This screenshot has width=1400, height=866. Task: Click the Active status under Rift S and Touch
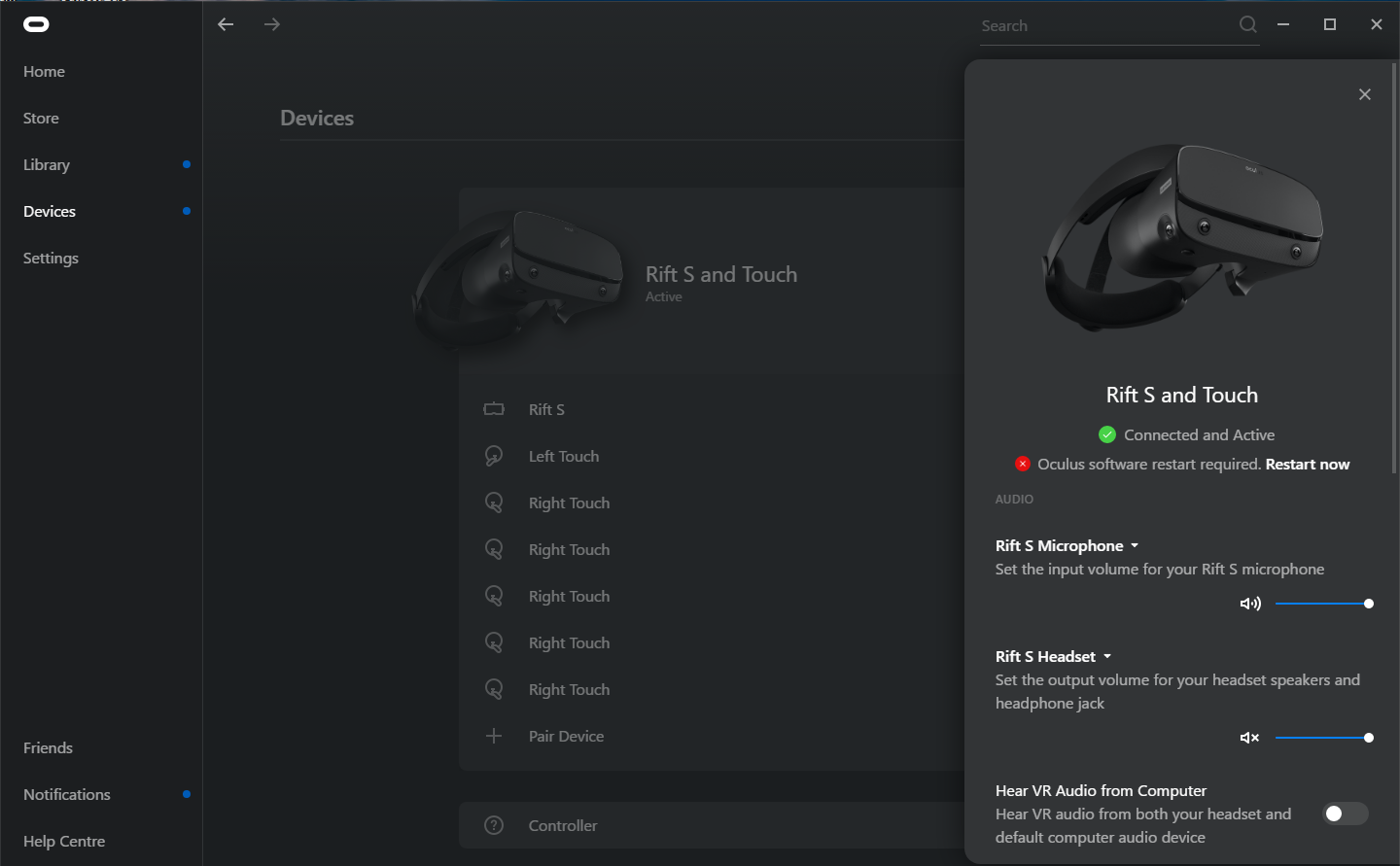pos(664,296)
